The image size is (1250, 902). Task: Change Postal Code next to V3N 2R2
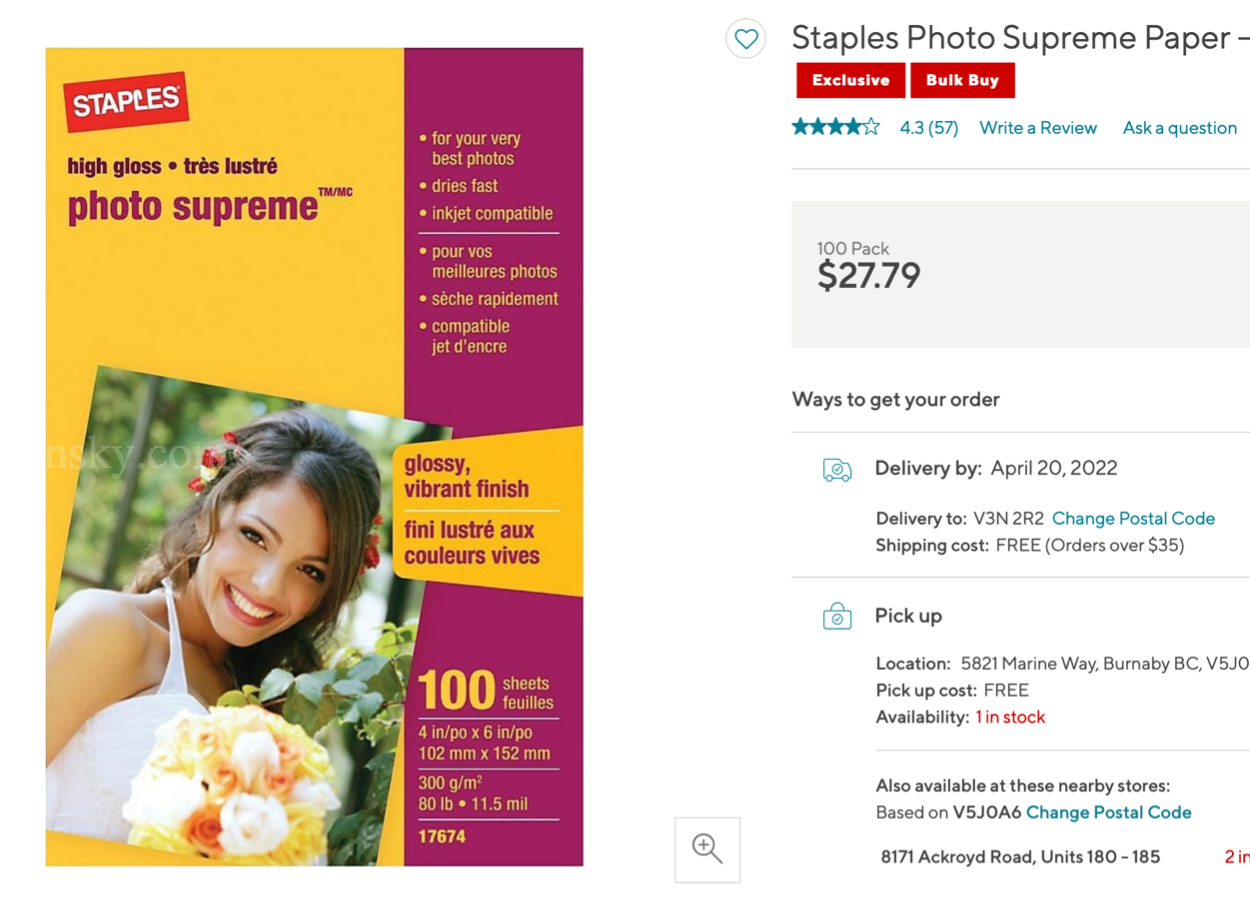tap(1133, 518)
